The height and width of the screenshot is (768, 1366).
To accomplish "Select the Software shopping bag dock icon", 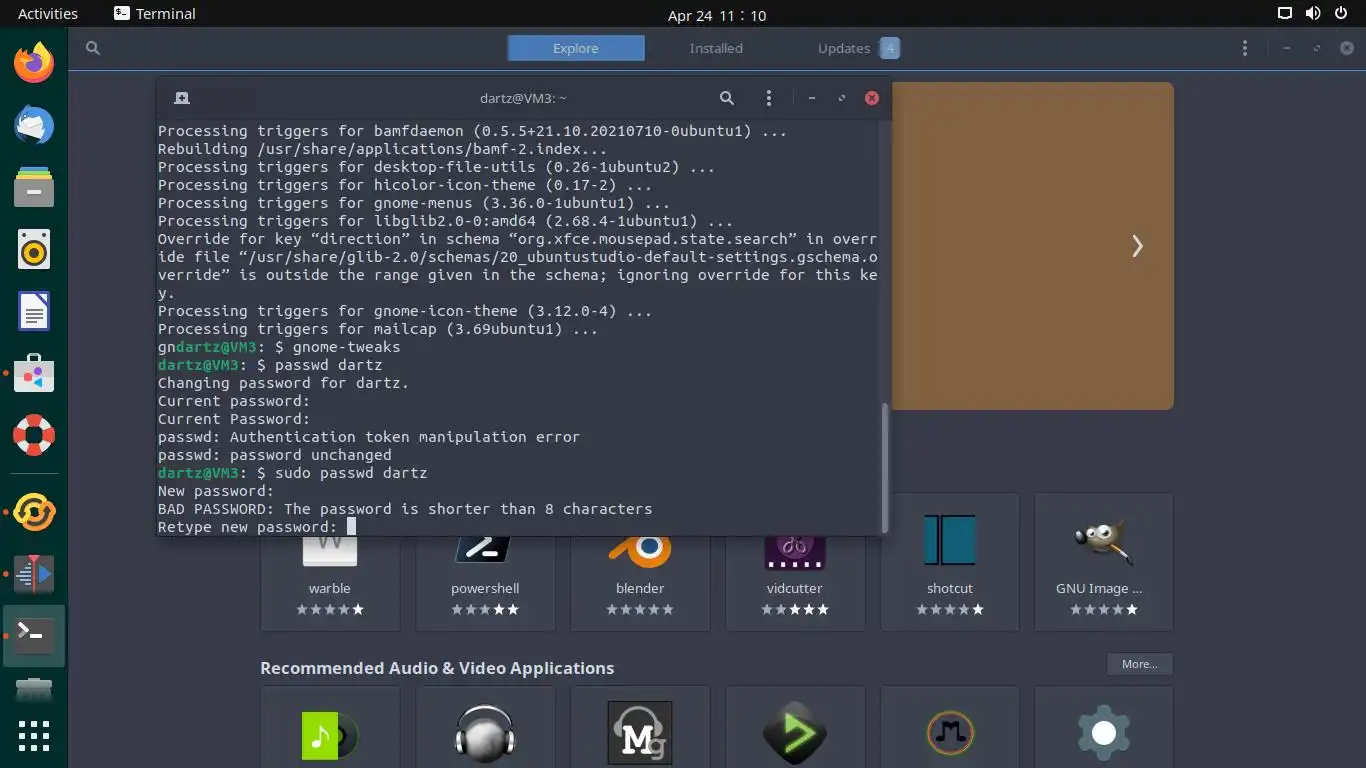I will click(x=34, y=374).
